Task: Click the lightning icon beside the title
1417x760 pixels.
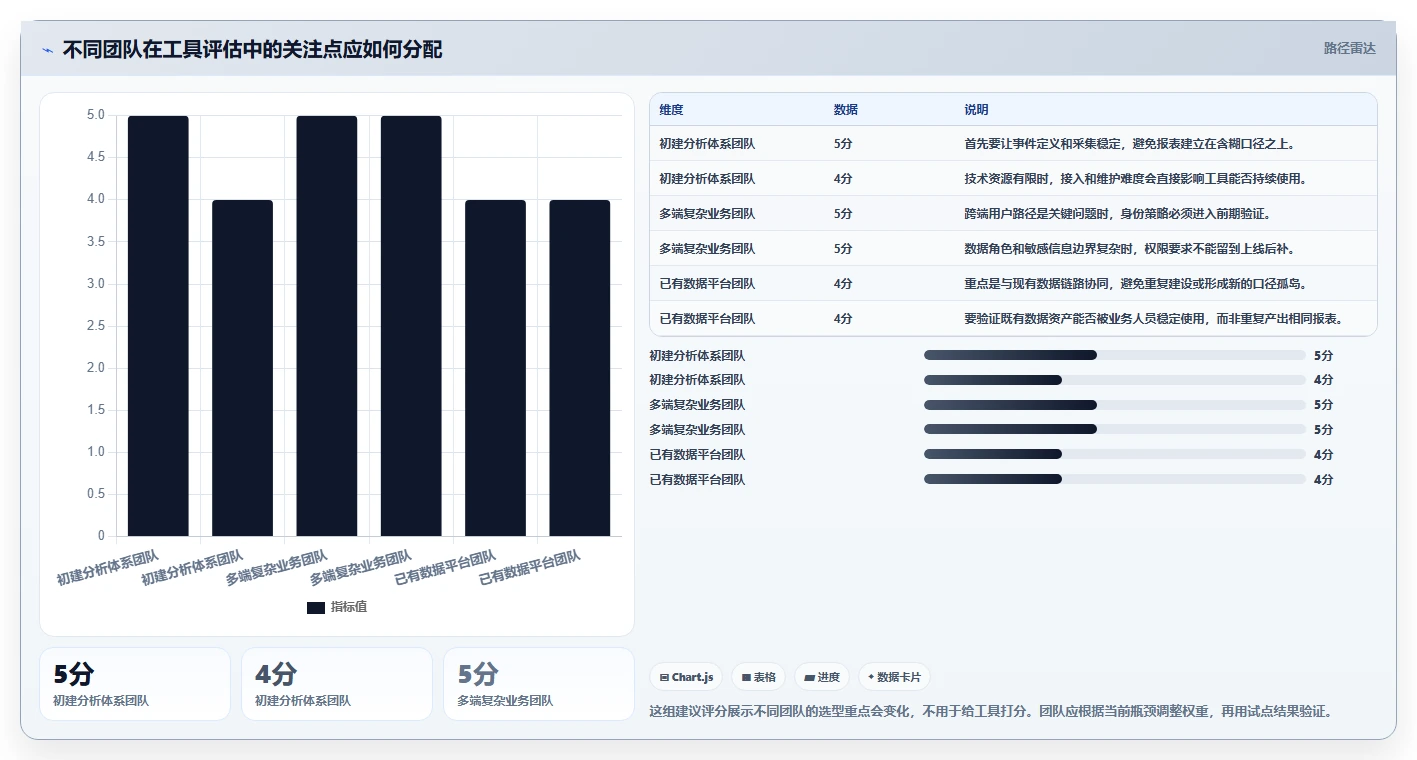Action: pyautogui.click(x=47, y=50)
